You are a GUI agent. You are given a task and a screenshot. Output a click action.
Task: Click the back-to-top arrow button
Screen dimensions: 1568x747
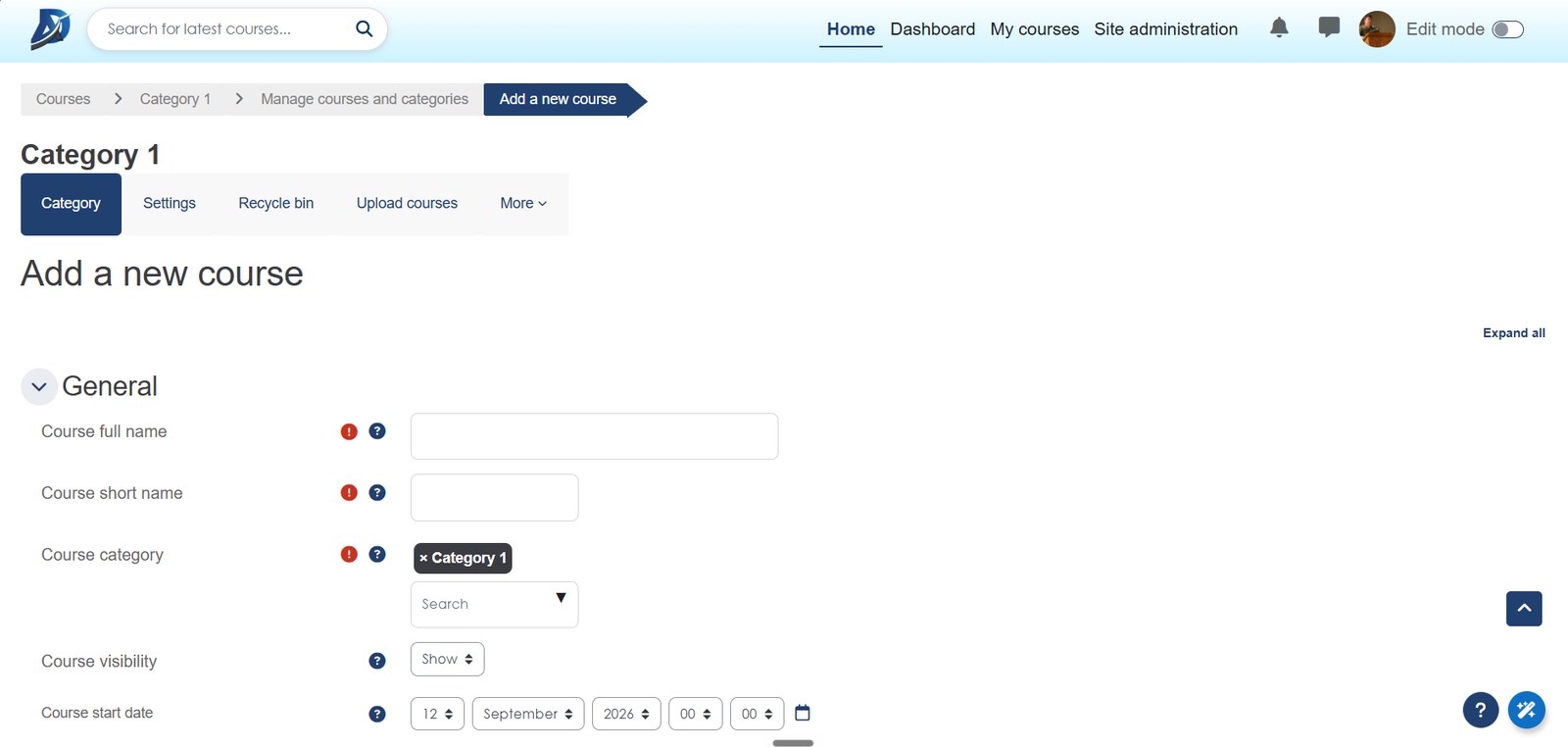click(x=1524, y=609)
